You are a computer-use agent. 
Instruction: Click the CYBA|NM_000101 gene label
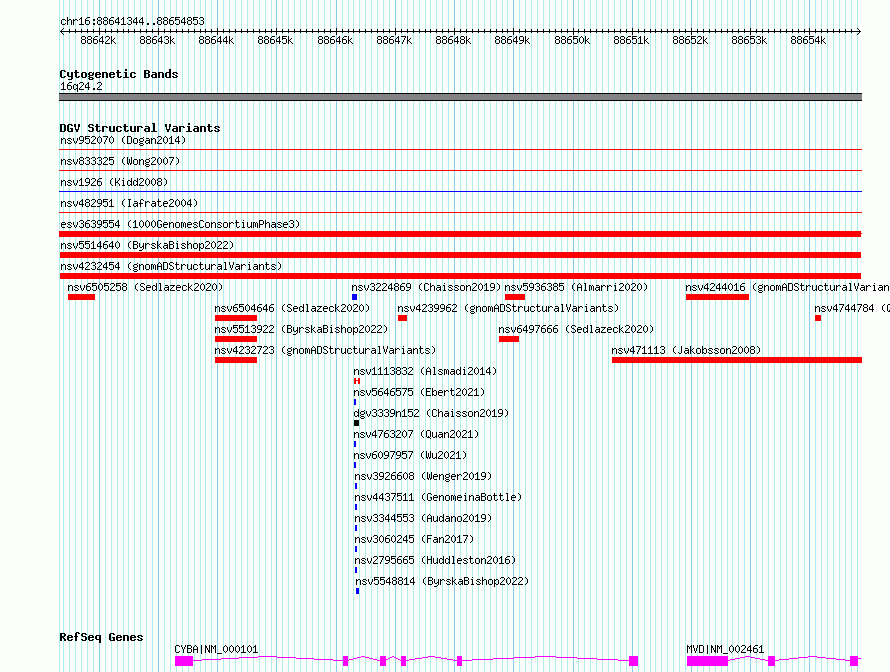(x=216, y=649)
